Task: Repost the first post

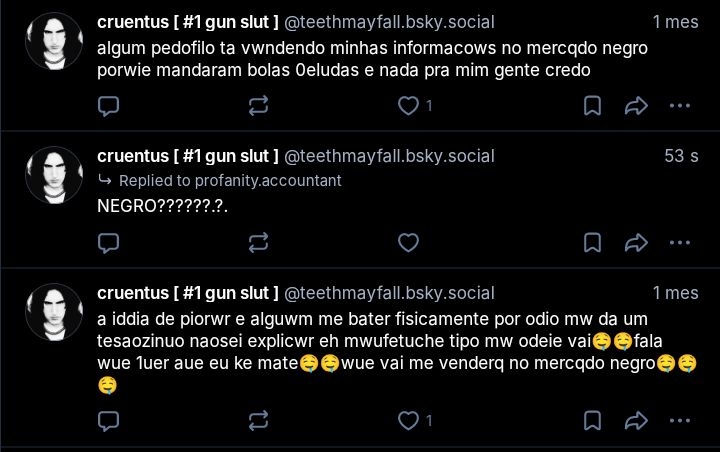Action: click(258, 105)
